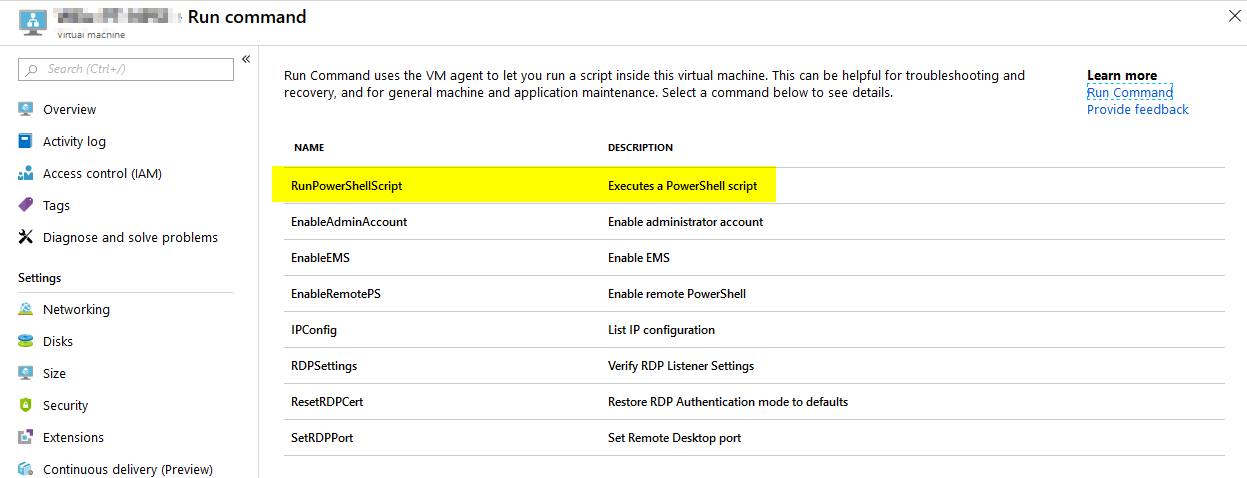
Task: Open the Provide feedback link
Action: pyautogui.click(x=1137, y=110)
